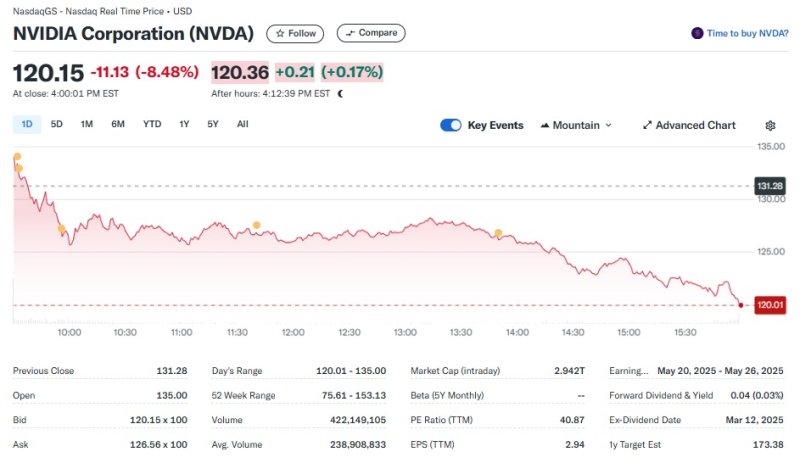Viewport: 800px width, 463px height.
Task: Click Market Cap (intraday) value 2.942T
Action: 569,371
